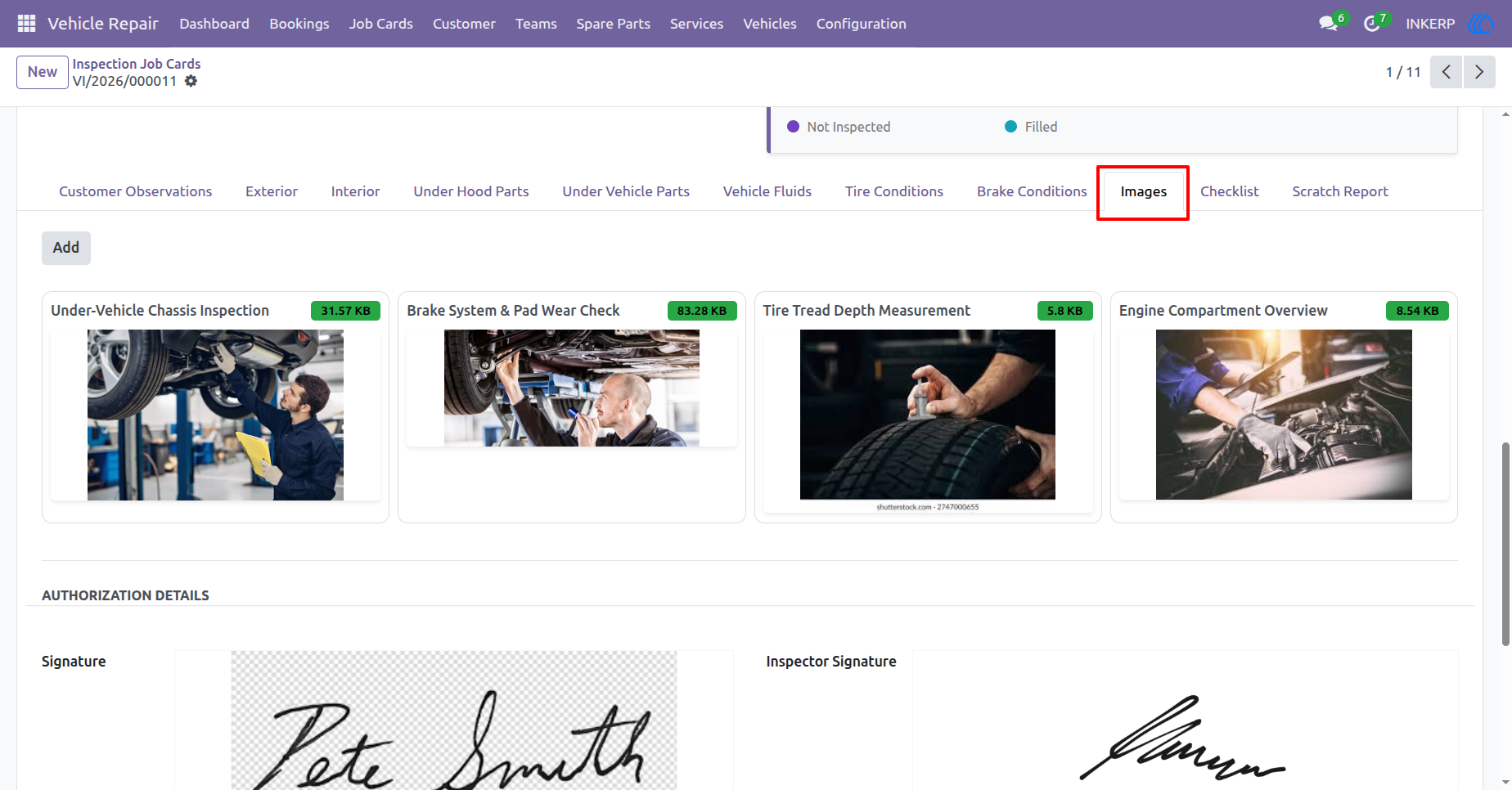Click the Vehicle Repair app title

tap(103, 24)
